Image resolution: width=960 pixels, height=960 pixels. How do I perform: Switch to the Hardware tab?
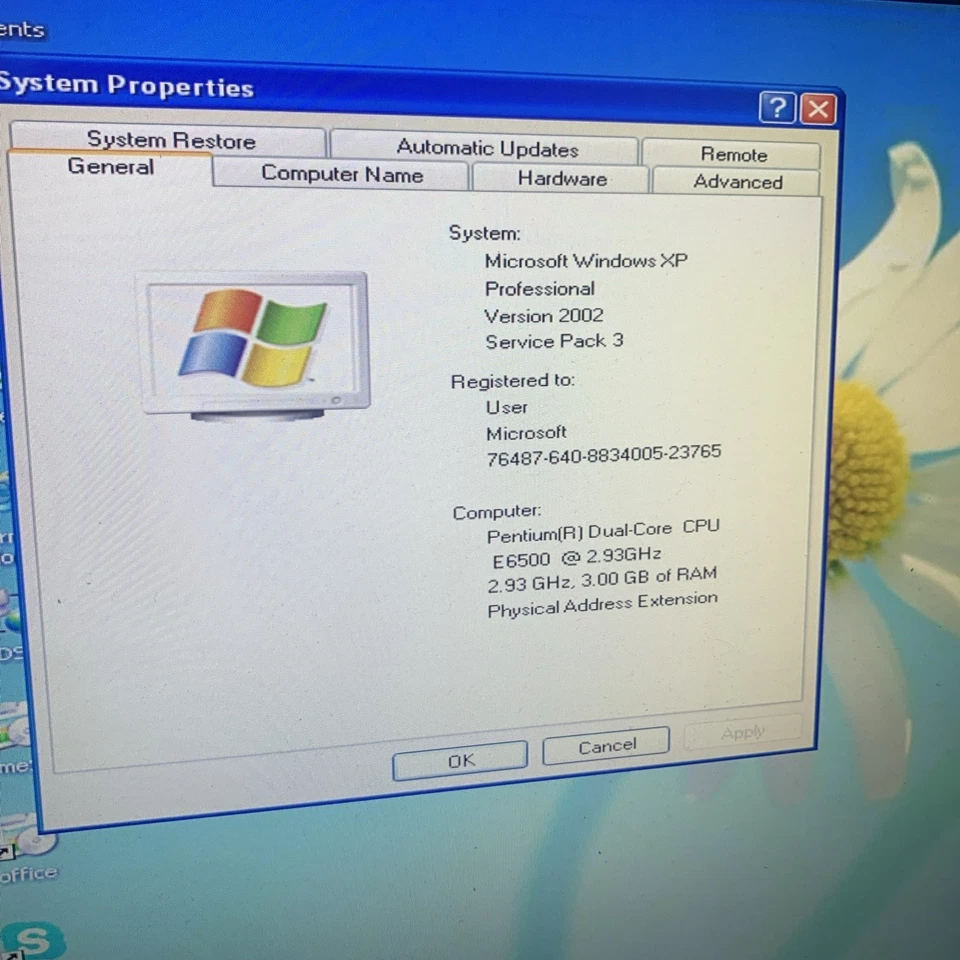(x=562, y=179)
